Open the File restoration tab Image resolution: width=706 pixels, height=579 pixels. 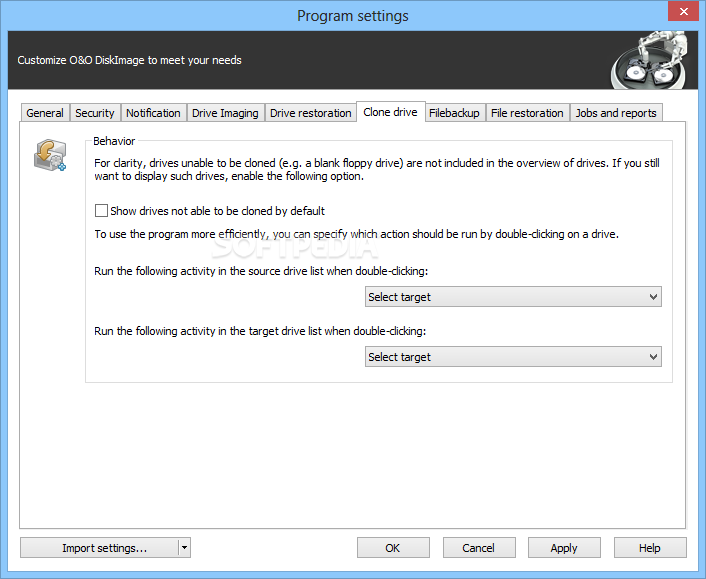tap(527, 113)
